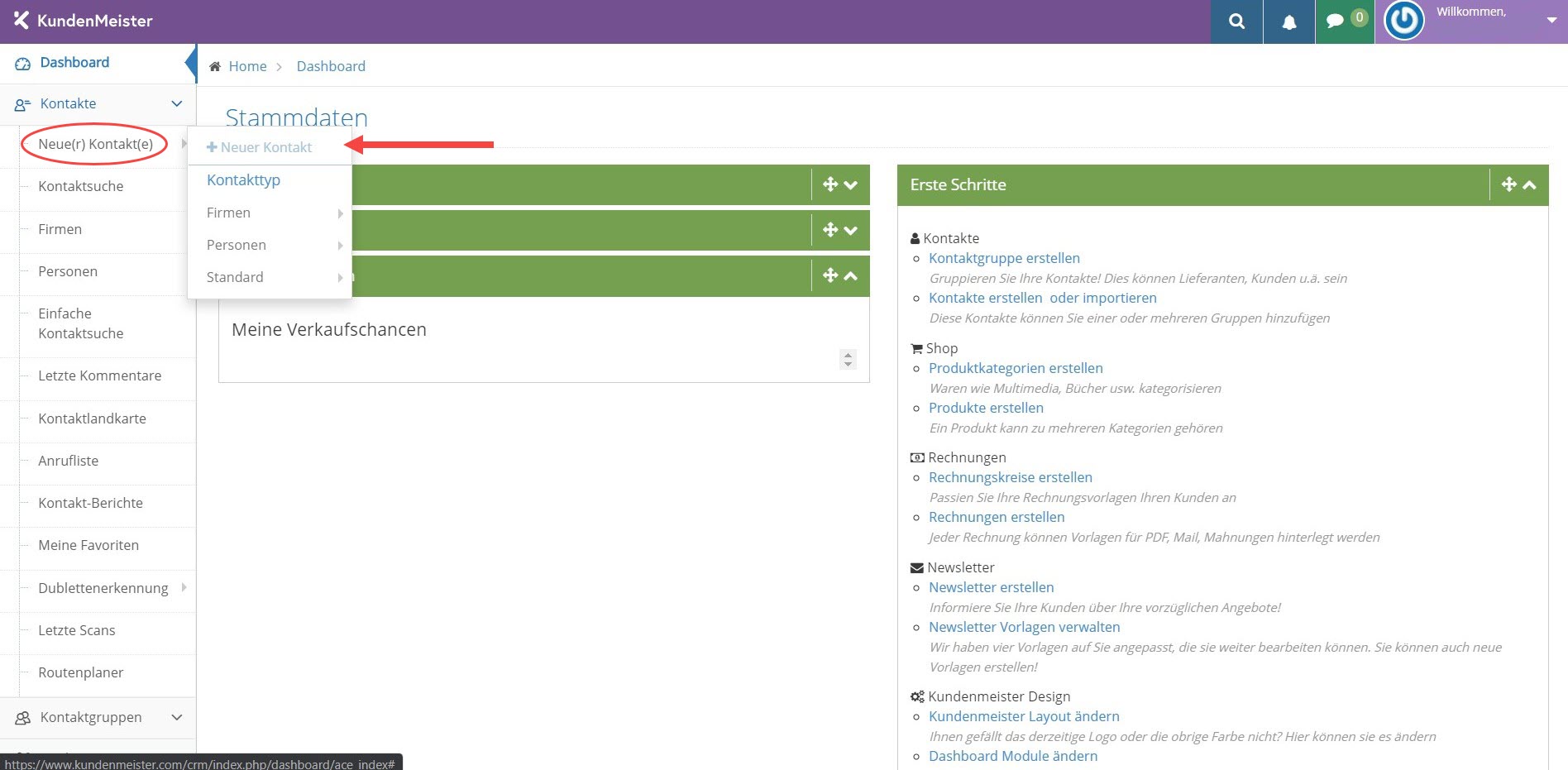Viewport: 1568px width, 770px height.
Task: Click move icon on Verkaufschancen panel header
Action: point(830,275)
